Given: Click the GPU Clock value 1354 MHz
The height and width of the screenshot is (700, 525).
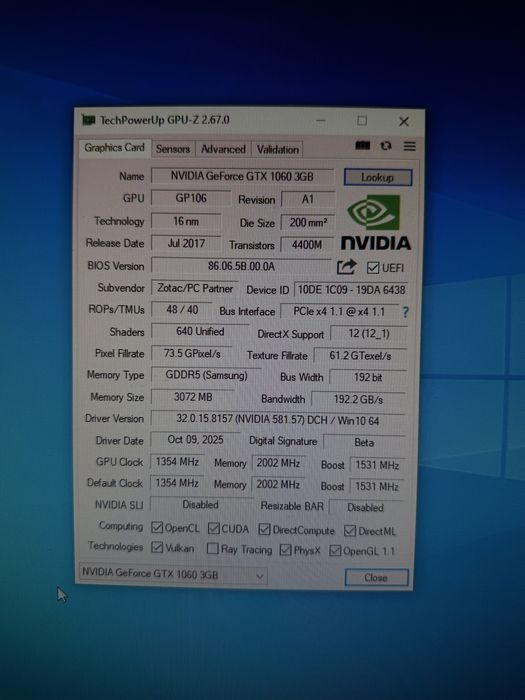Looking at the screenshot, I should coord(177,462).
